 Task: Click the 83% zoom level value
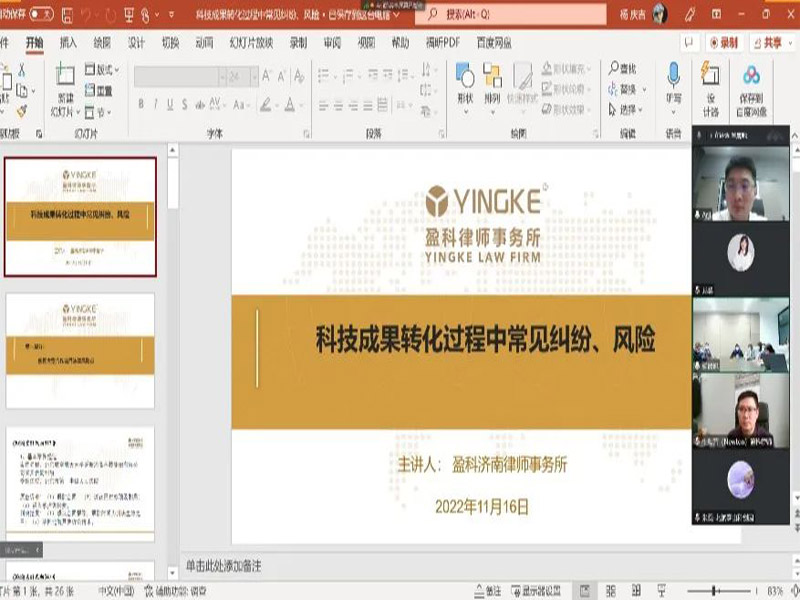[774, 591]
